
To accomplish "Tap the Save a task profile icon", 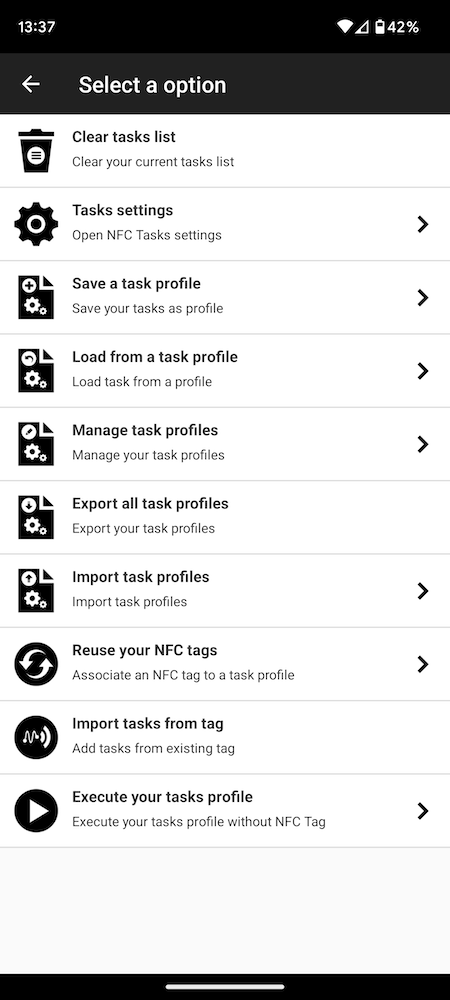I will pos(36,297).
